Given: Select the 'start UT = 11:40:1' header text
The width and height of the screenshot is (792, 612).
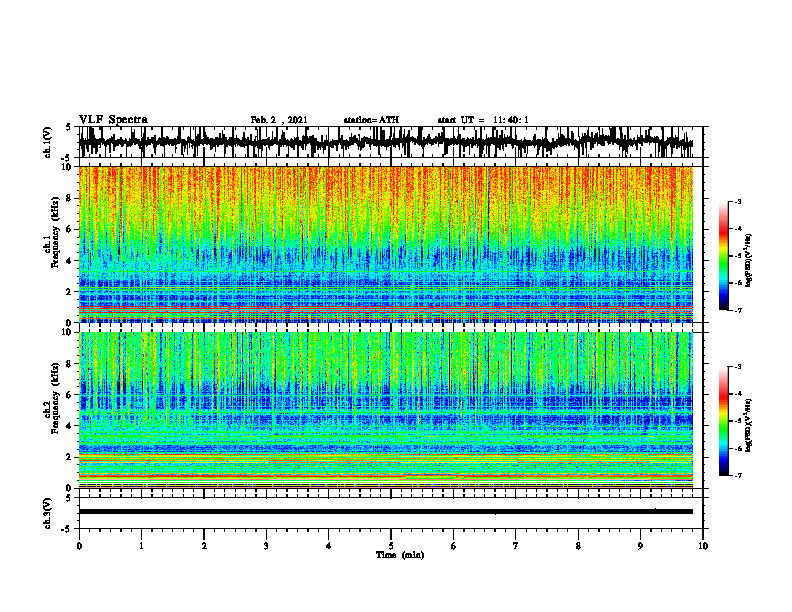Looking at the screenshot, I should (x=483, y=120).
